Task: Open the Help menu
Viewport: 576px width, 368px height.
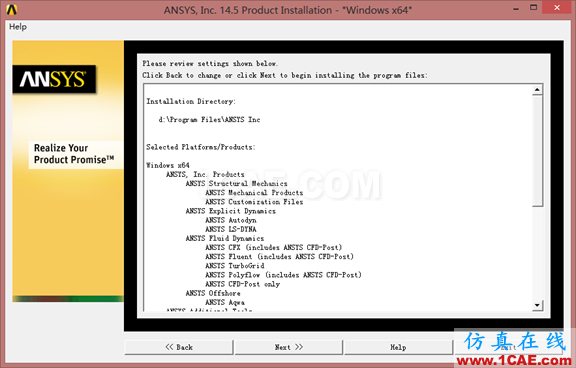Action: tap(18, 27)
